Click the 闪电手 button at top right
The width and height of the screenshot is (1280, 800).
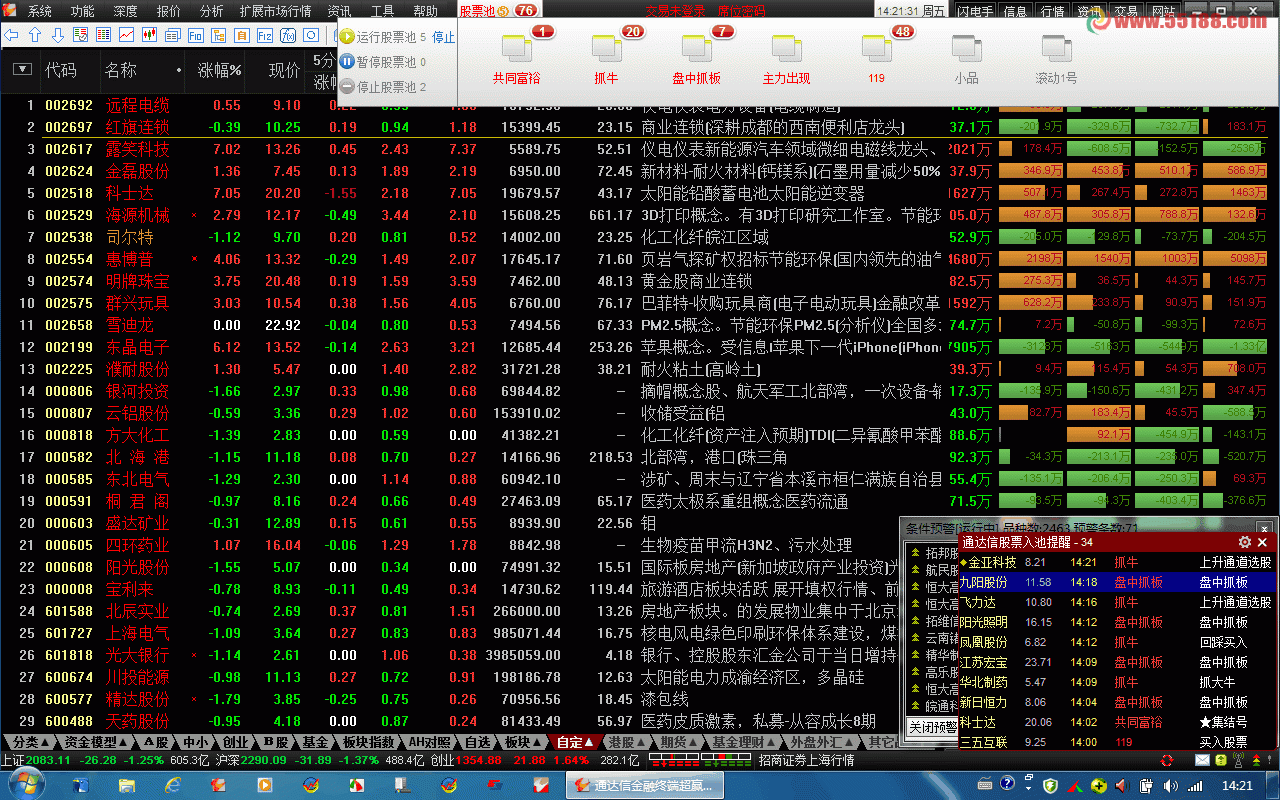[x=975, y=11]
